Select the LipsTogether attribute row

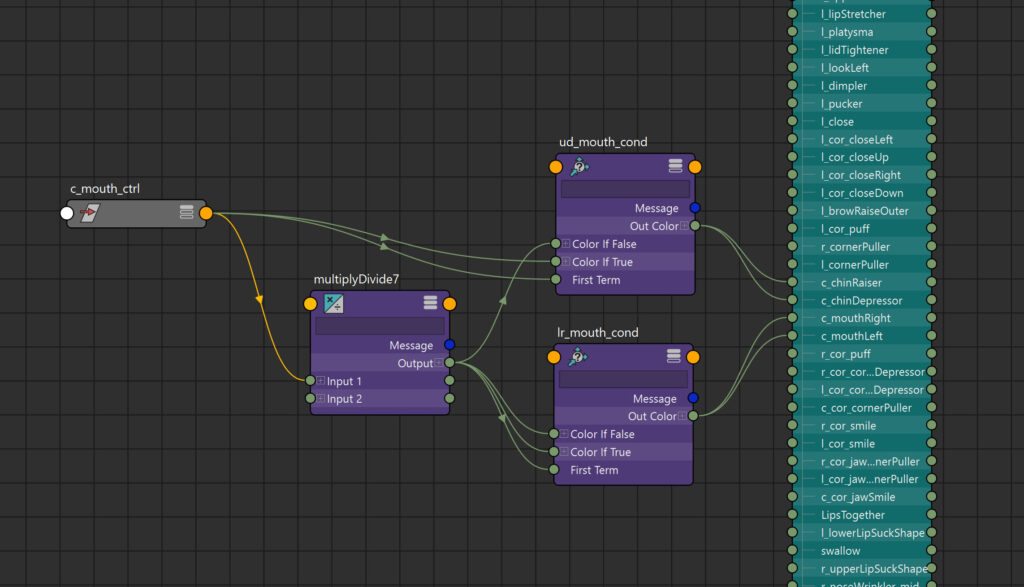(x=862, y=515)
